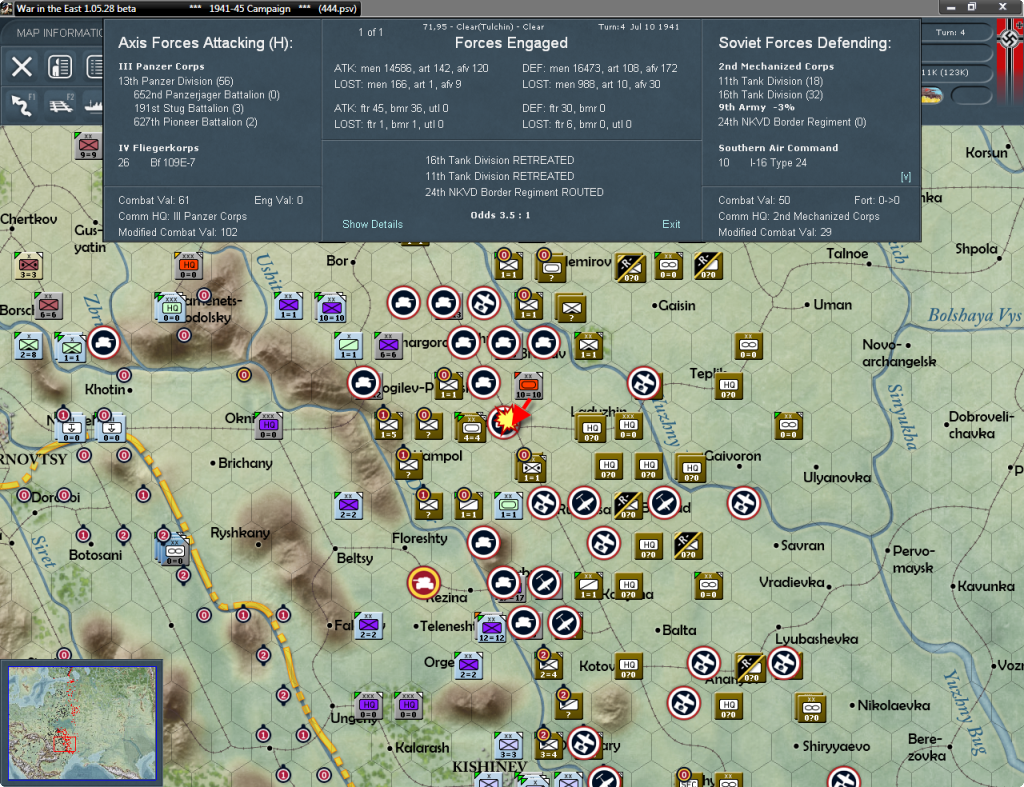Select the tank circle marker near Khotin
The image size is (1024, 787).
104,342
